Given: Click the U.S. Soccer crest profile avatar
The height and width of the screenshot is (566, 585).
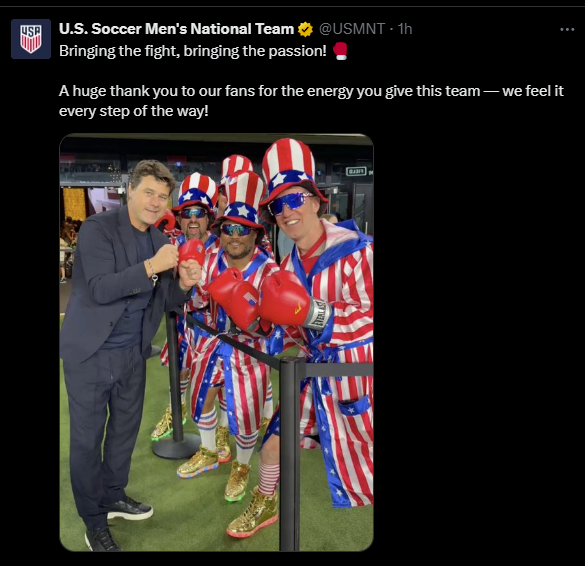Looking at the screenshot, I should (x=31, y=39).
